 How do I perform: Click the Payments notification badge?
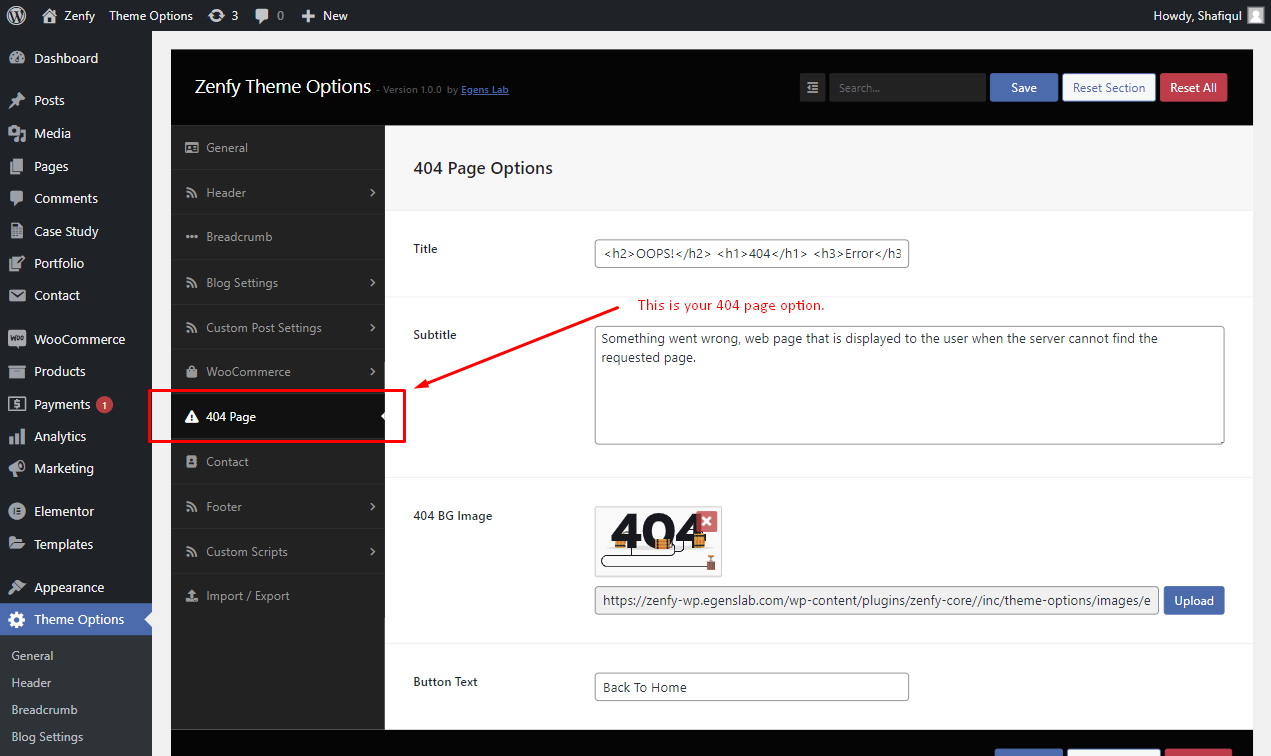(105, 404)
